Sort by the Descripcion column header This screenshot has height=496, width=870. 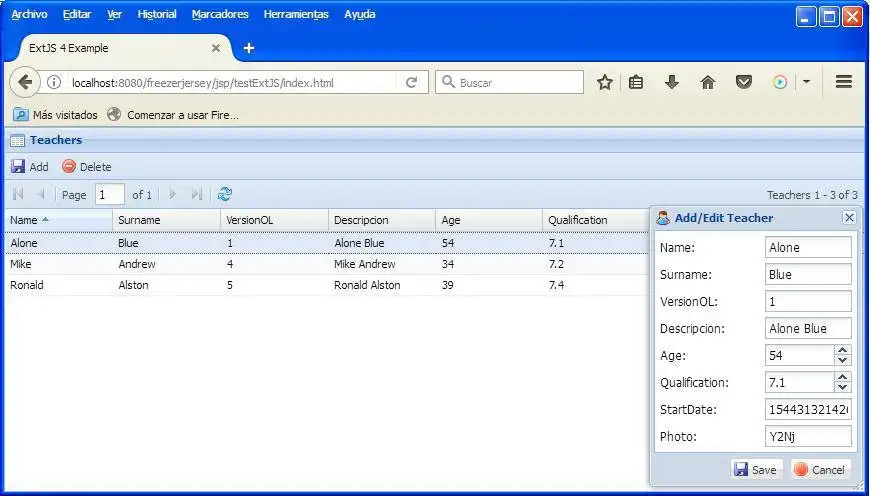(382, 220)
